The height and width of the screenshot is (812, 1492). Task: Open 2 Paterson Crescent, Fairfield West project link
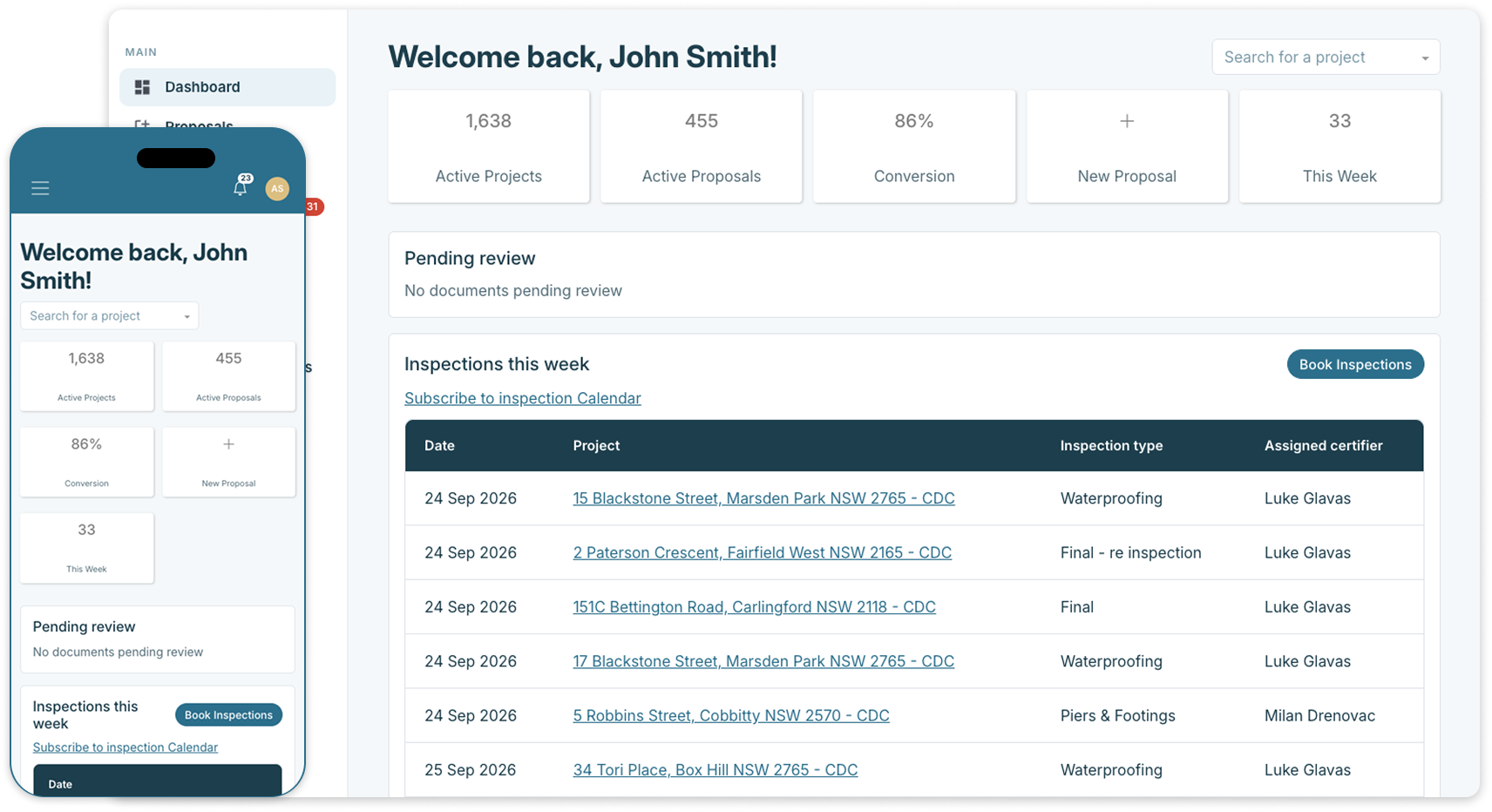tap(762, 552)
